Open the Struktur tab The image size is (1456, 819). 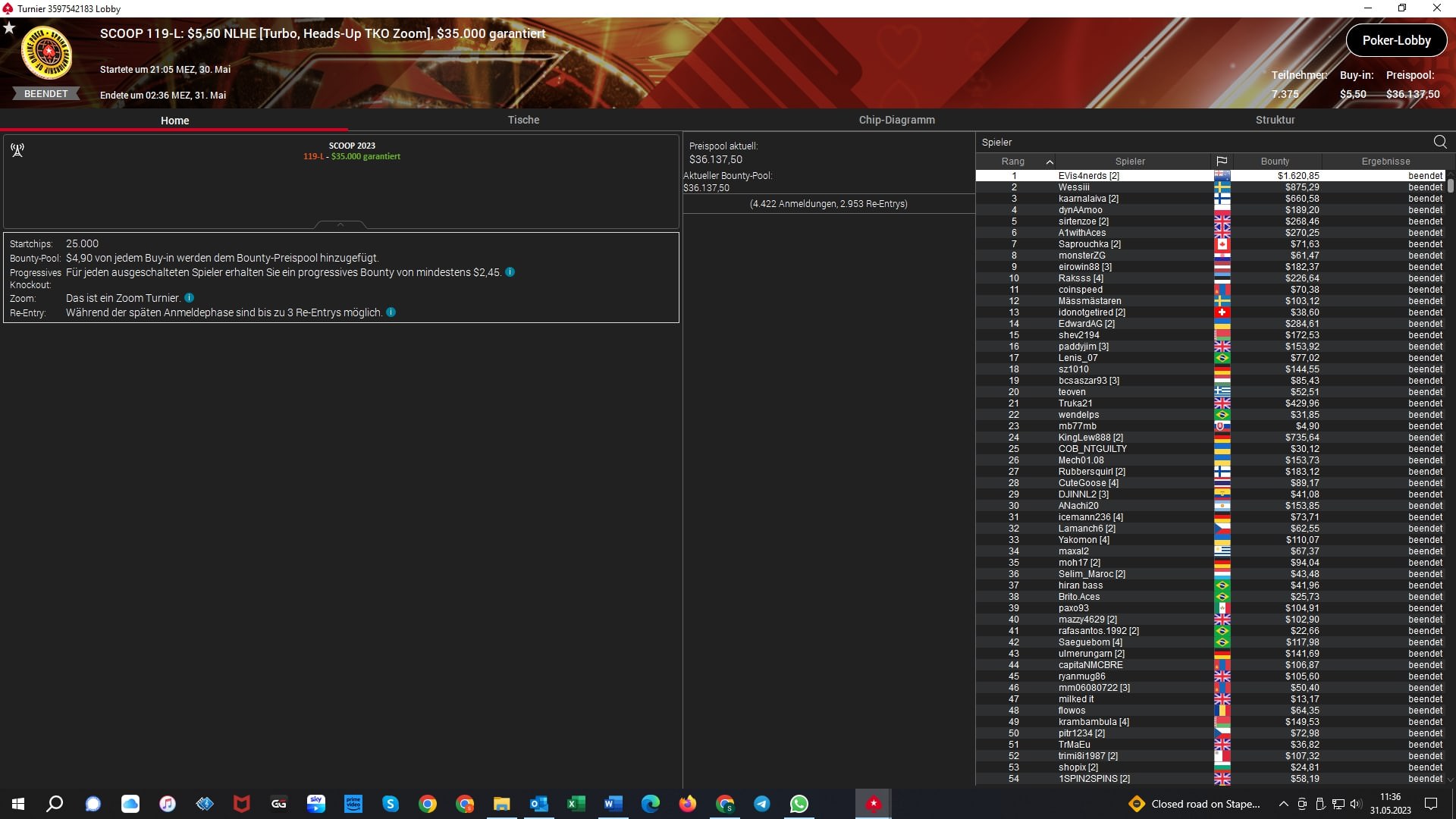point(1275,120)
